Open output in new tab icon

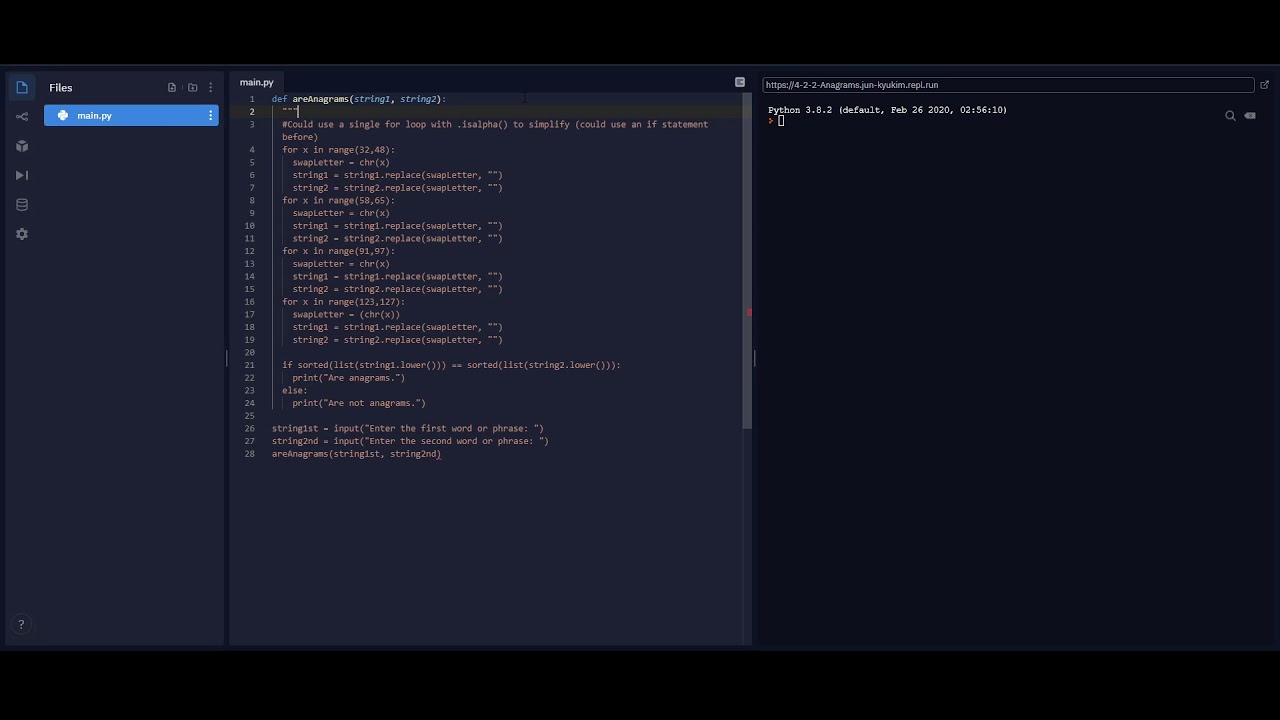(1264, 85)
